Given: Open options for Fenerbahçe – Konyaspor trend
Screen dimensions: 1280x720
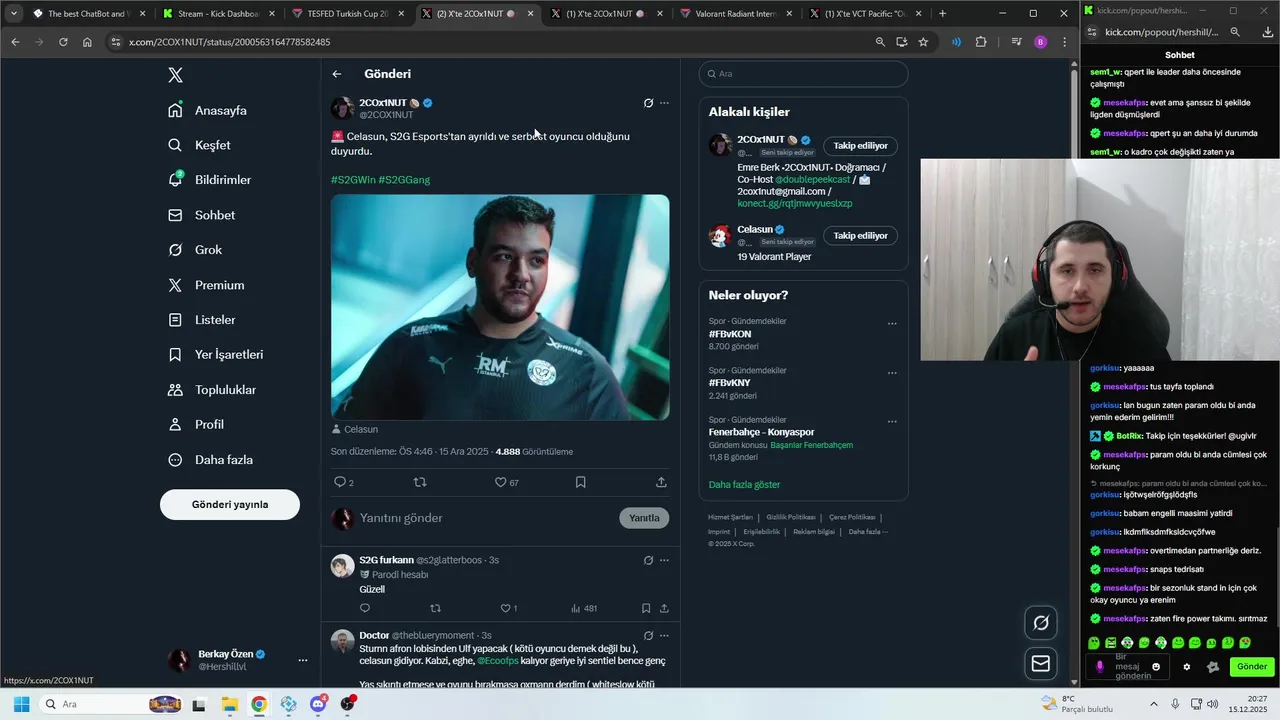Looking at the screenshot, I should 892,422.
